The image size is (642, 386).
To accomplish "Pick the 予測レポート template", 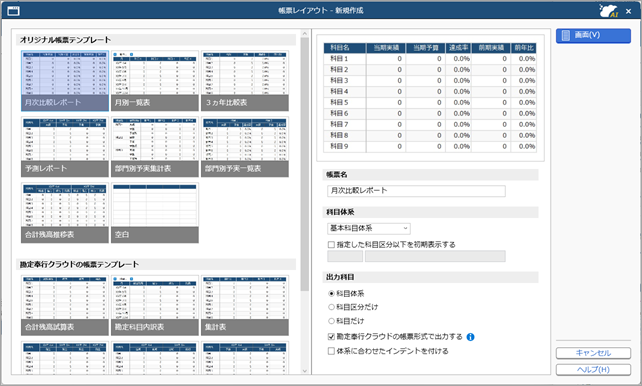I will 65,147.
